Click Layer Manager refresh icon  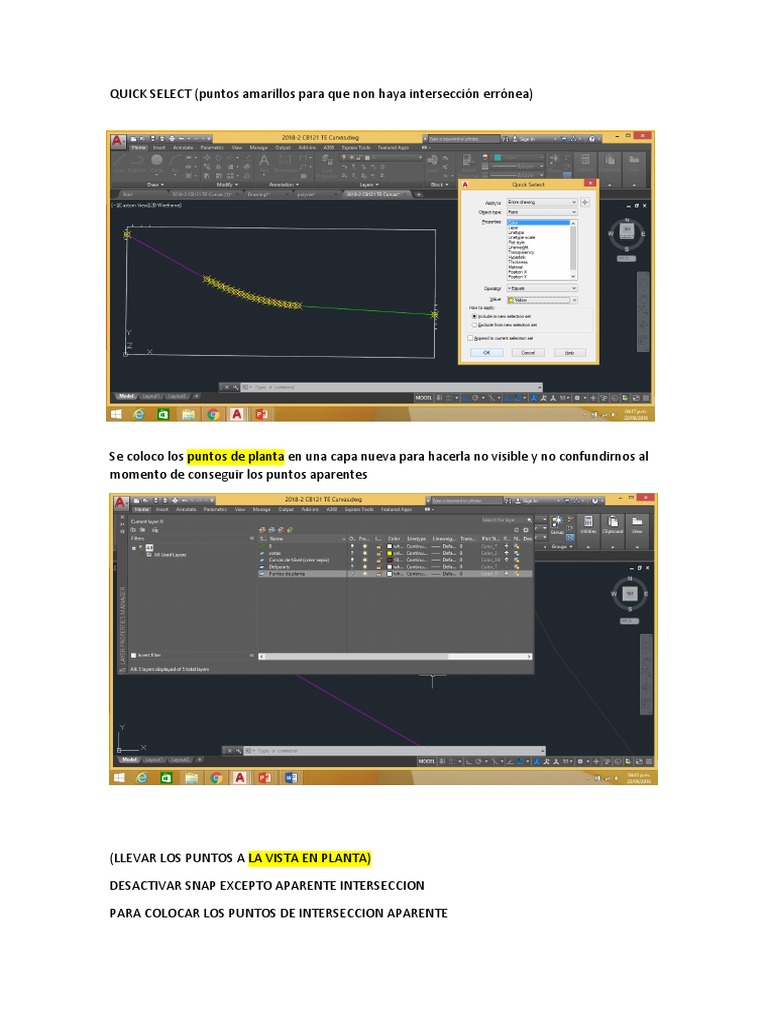[516, 530]
